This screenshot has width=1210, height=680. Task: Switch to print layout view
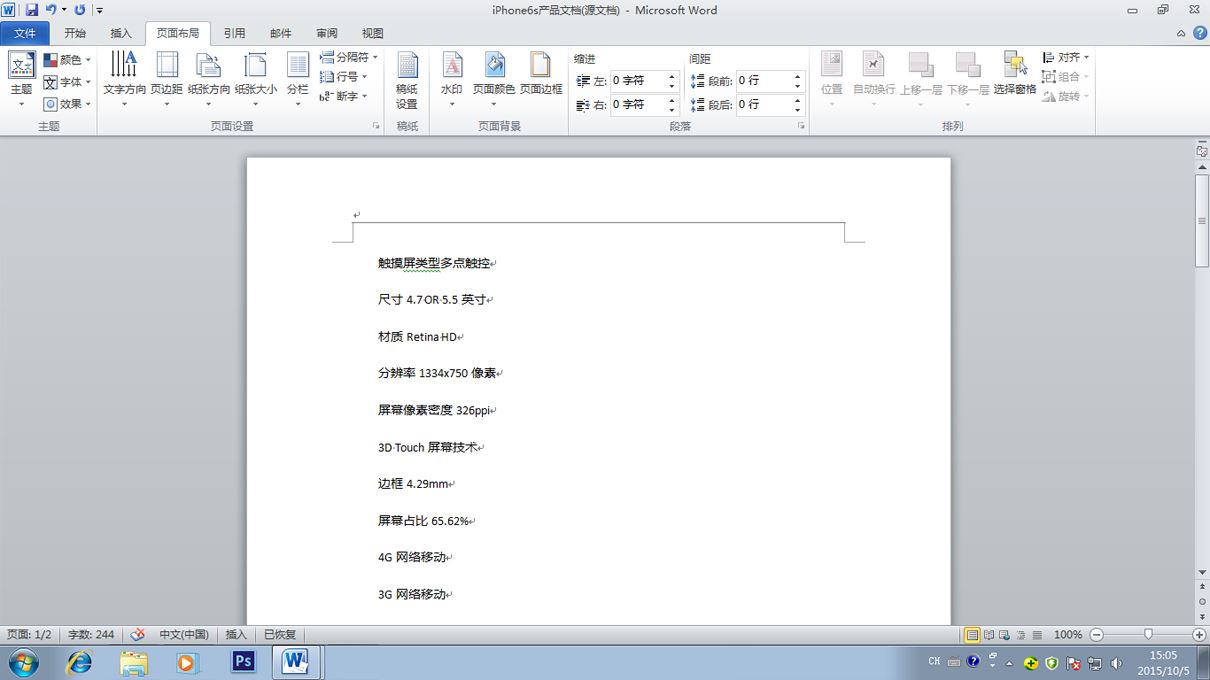click(x=972, y=635)
